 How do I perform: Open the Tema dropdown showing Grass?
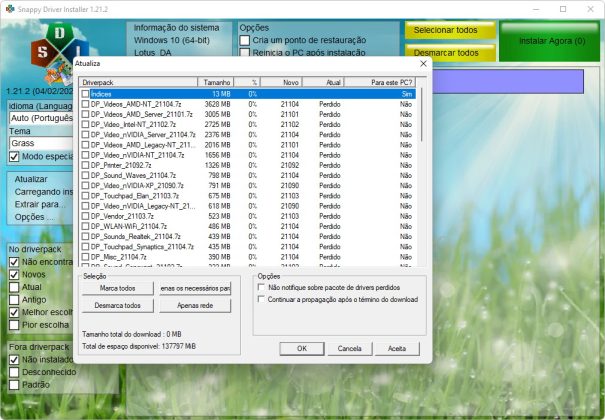41,143
